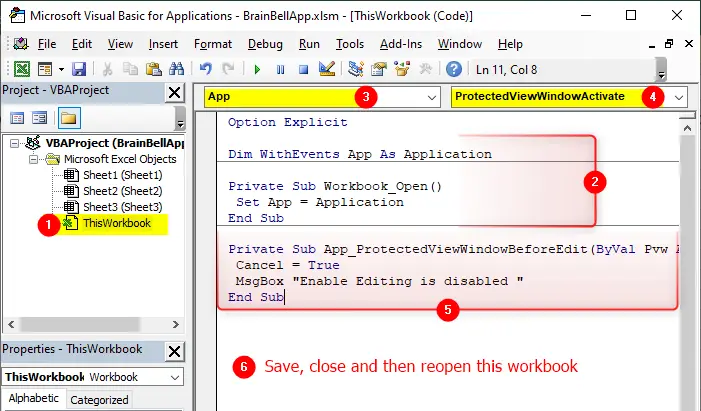Open the View menu
Viewport: 701px width, 411px height.
(x=120, y=44)
